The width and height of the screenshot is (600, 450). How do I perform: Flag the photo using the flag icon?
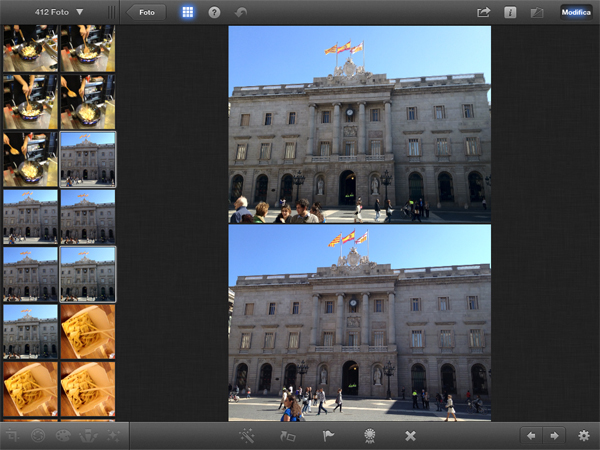tap(328, 435)
